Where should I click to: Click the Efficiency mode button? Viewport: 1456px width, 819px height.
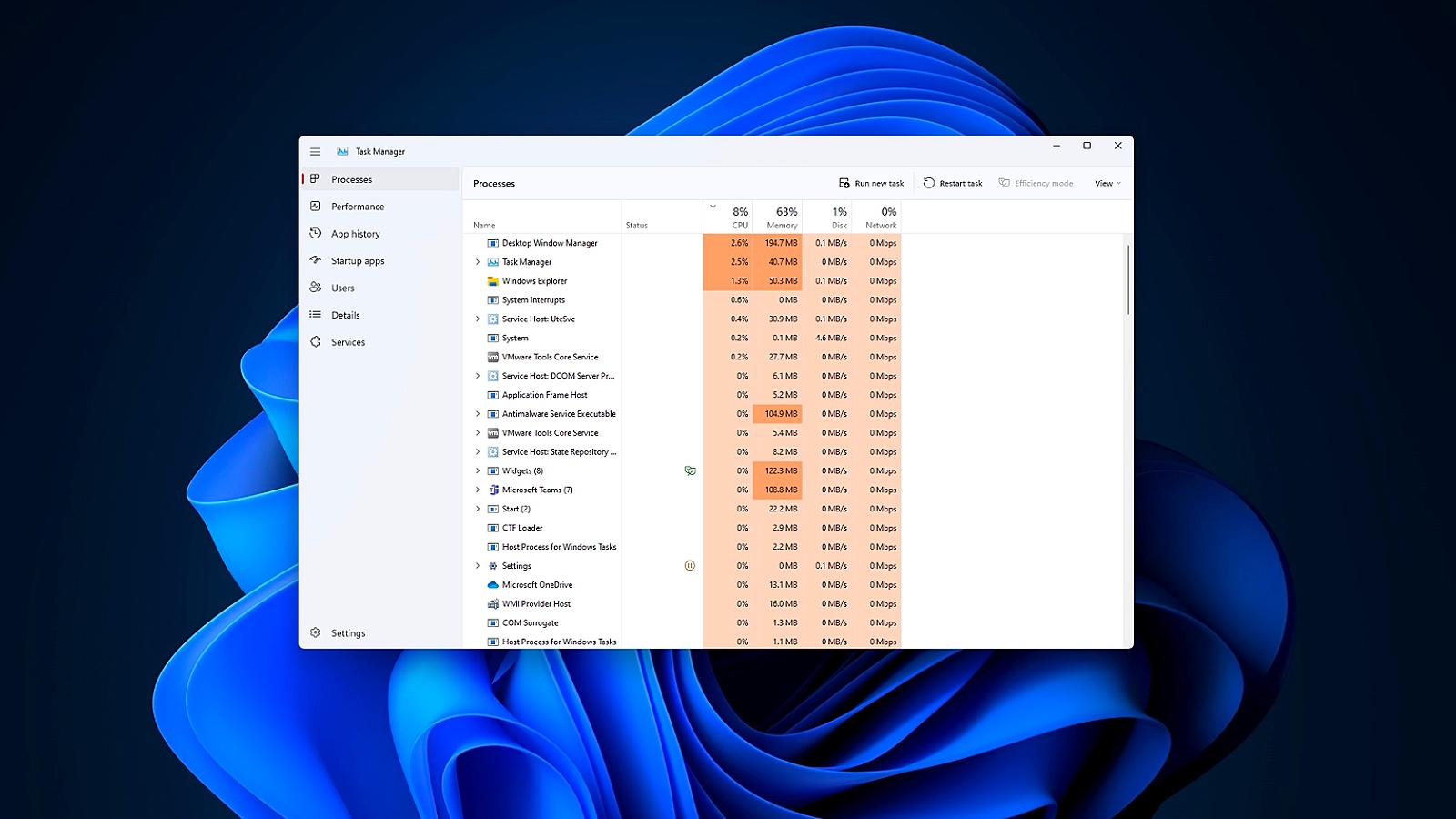click(x=1036, y=183)
